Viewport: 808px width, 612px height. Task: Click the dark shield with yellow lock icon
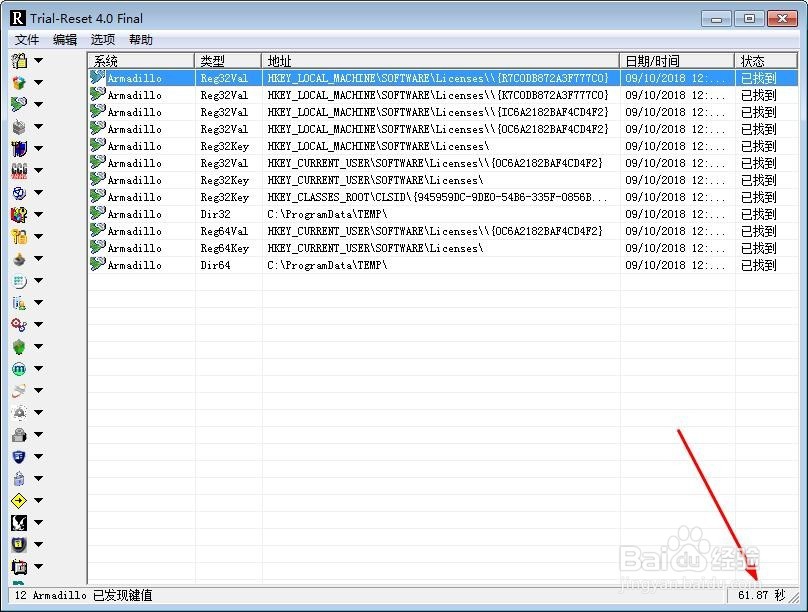(19, 545)
